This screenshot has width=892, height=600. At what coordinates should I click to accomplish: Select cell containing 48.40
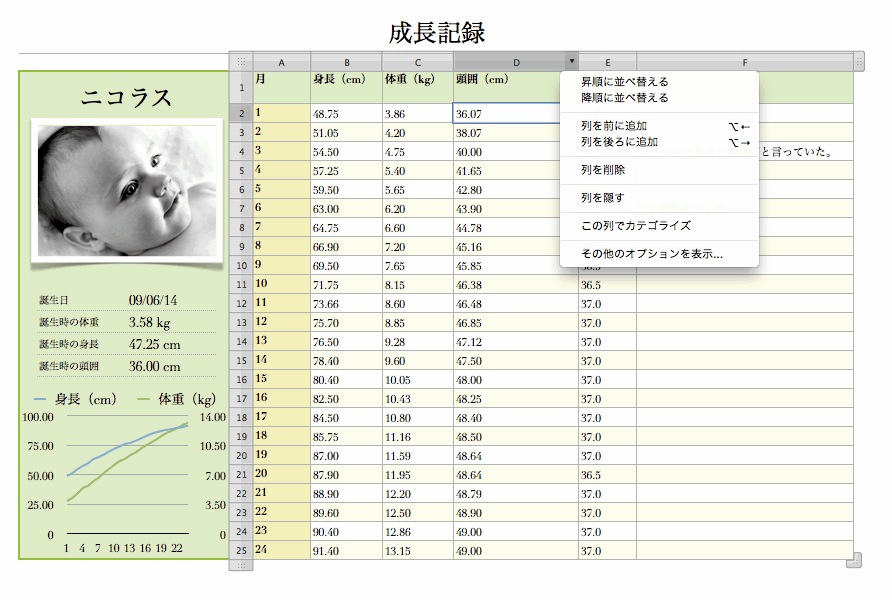516,418
